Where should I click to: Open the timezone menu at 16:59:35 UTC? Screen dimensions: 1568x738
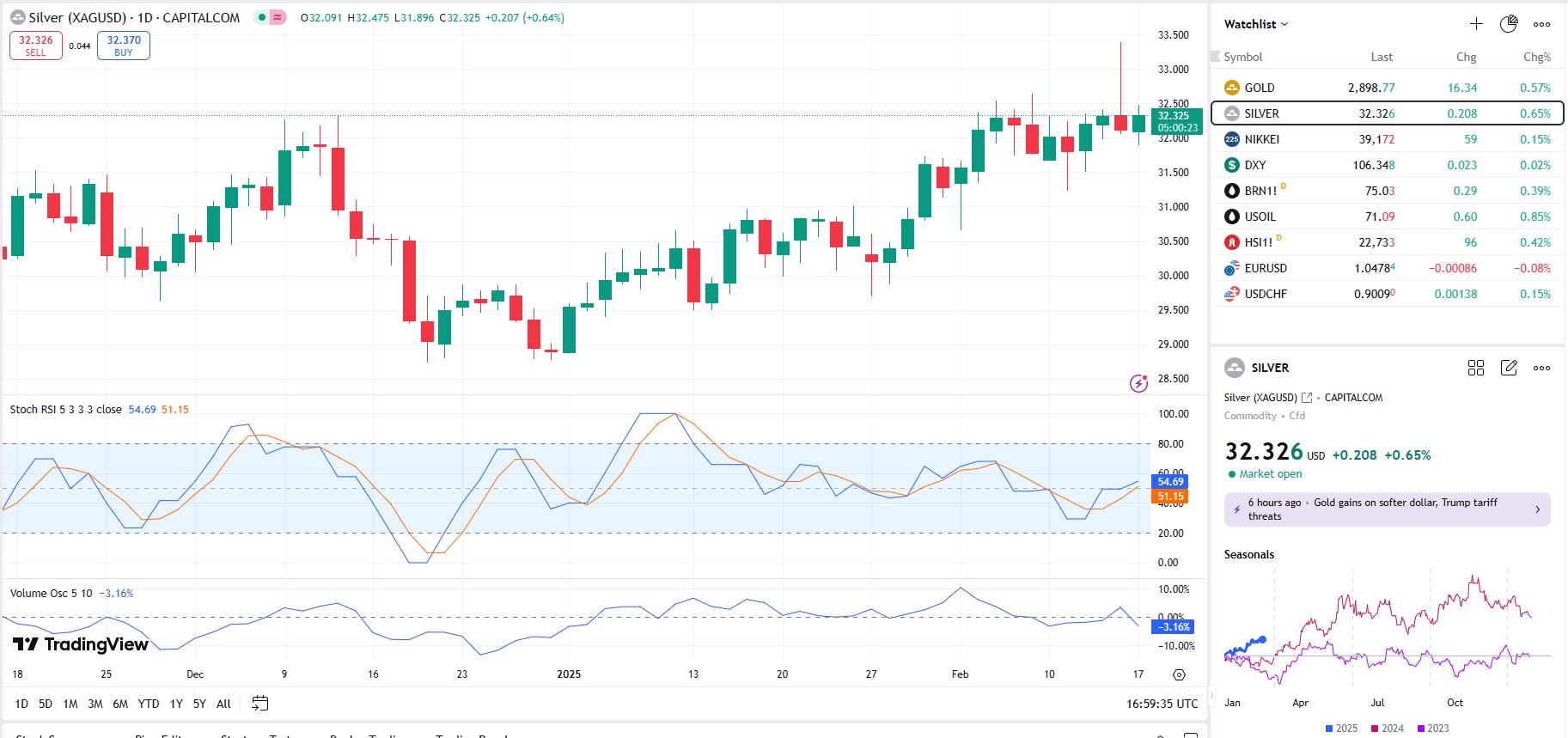(x=1162, y=704)
